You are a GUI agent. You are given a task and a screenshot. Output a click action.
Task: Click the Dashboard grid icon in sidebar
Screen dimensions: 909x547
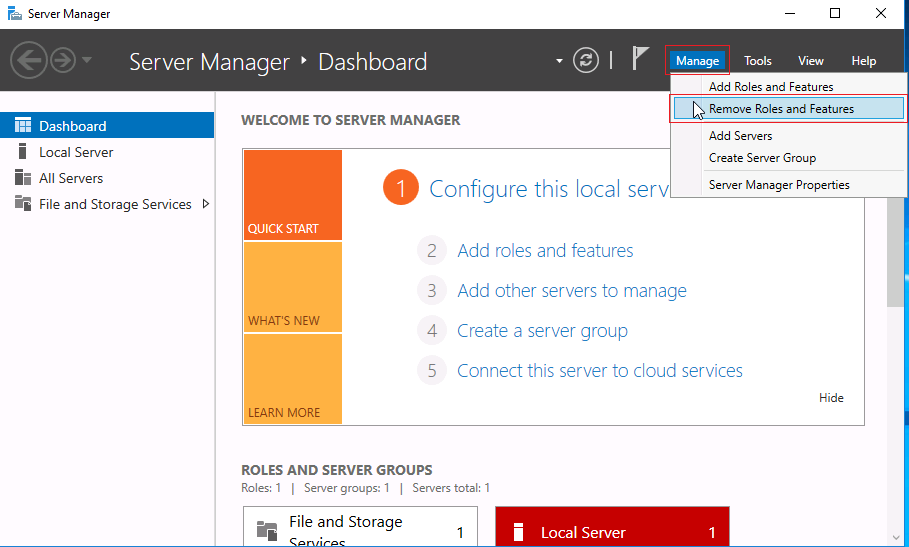[22, 126]
